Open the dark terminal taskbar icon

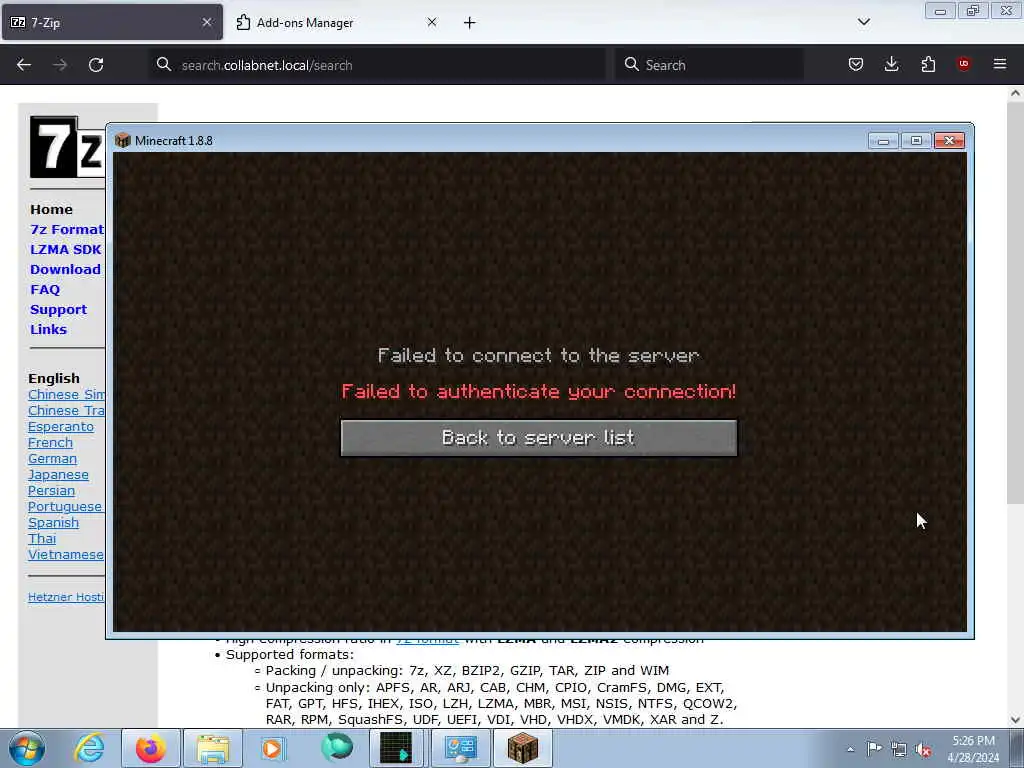pyautogui.click(x=397, y=748)
